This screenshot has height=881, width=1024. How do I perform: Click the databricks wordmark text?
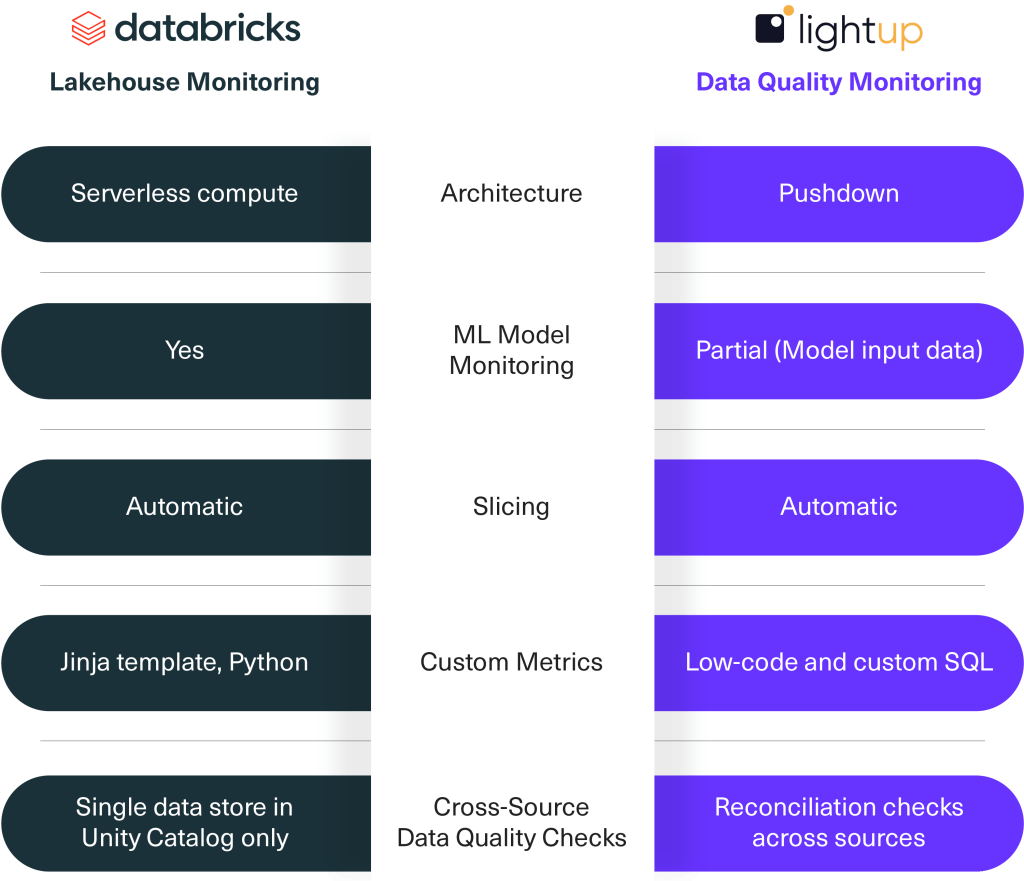pyautogui.click(x=207, y=28)
